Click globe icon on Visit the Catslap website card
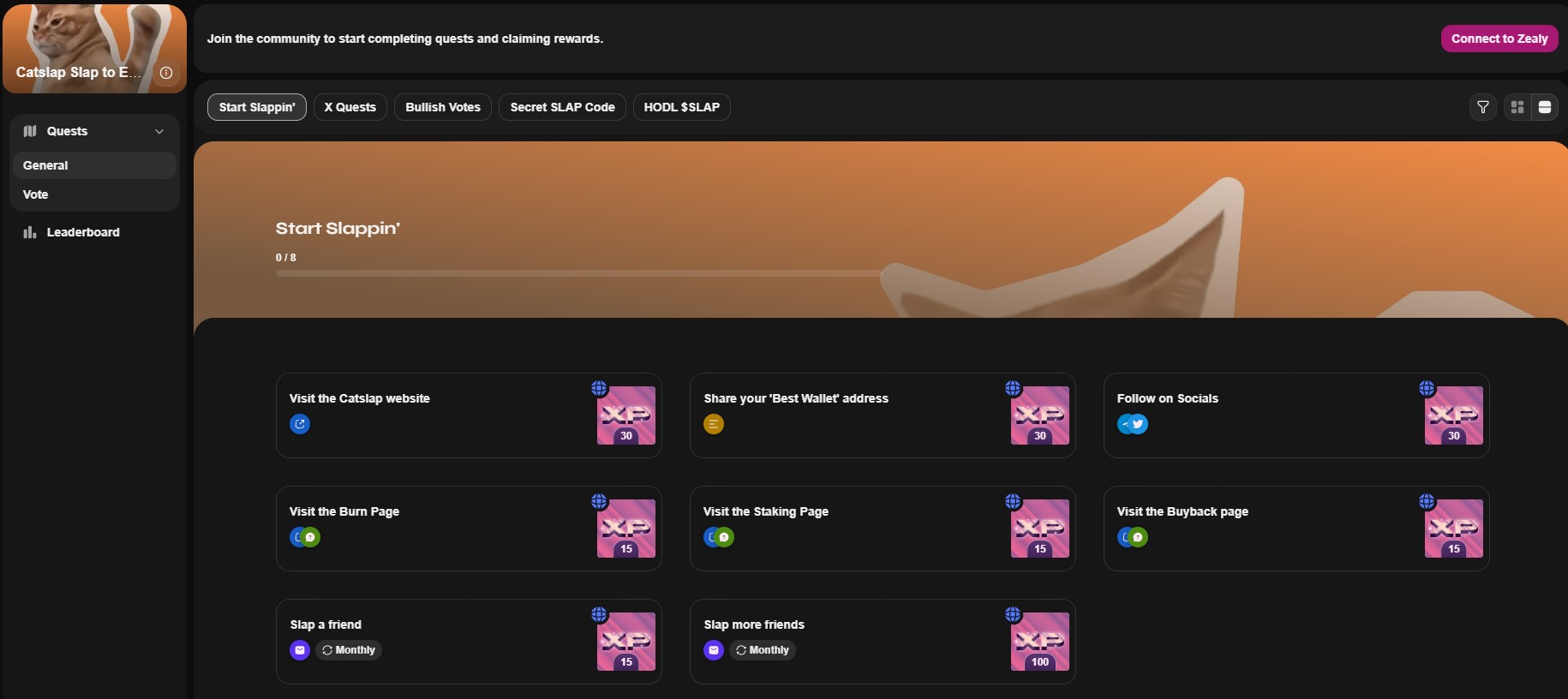 [599, 388]
